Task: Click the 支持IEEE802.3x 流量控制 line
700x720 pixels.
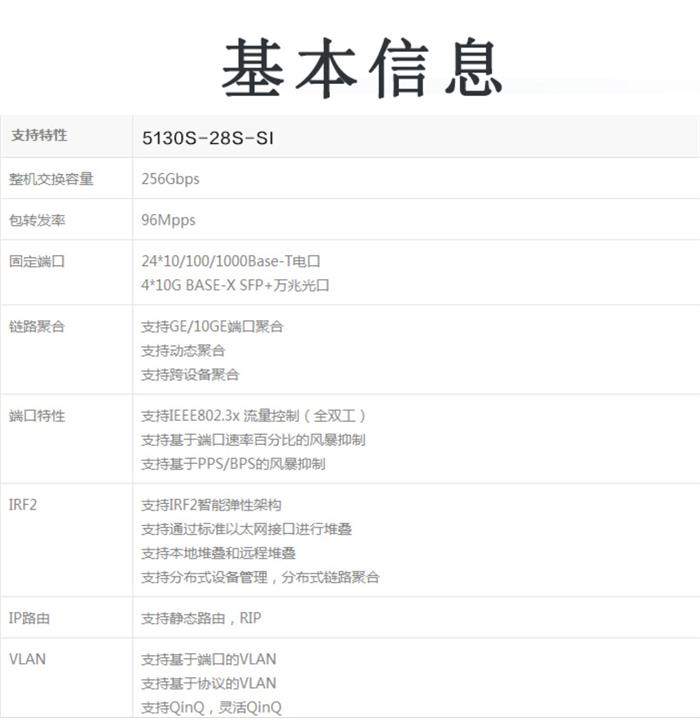Action: (x=254, y=415)
